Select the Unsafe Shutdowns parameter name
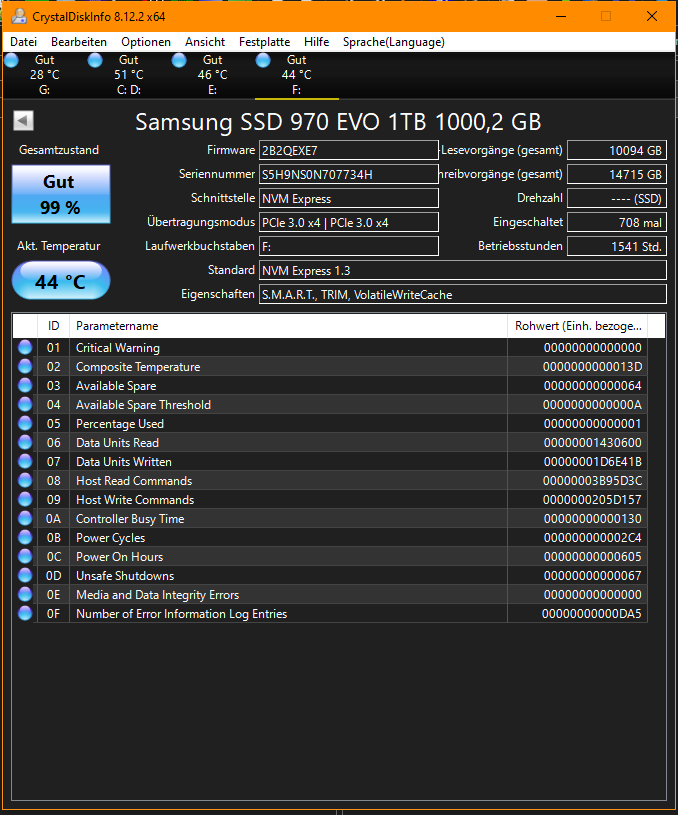Image resolution: width=678 pixels, height=815 pixels. pyautogui.click(x=125, y=576)
